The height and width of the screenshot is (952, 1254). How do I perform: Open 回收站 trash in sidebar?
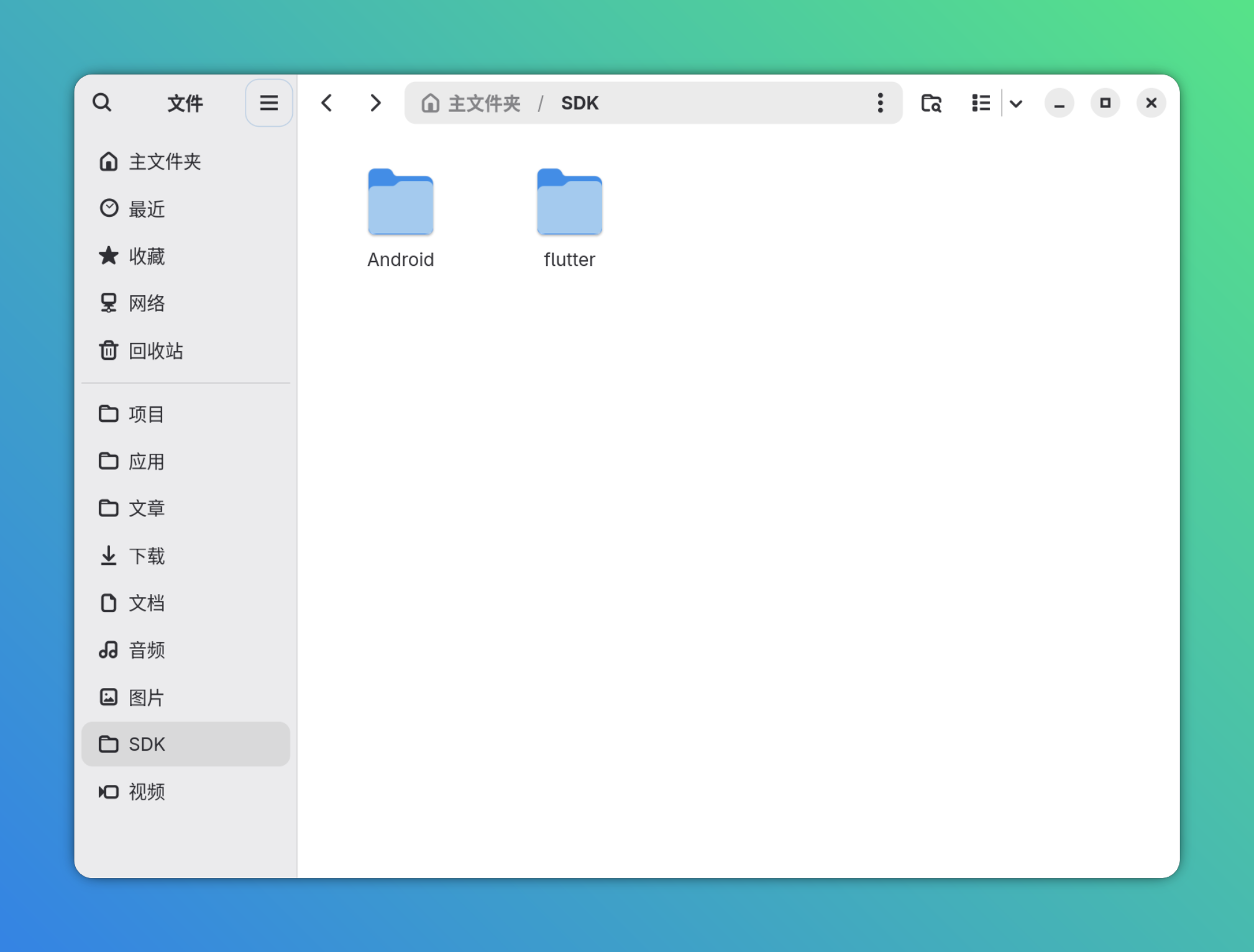[186, 351]
